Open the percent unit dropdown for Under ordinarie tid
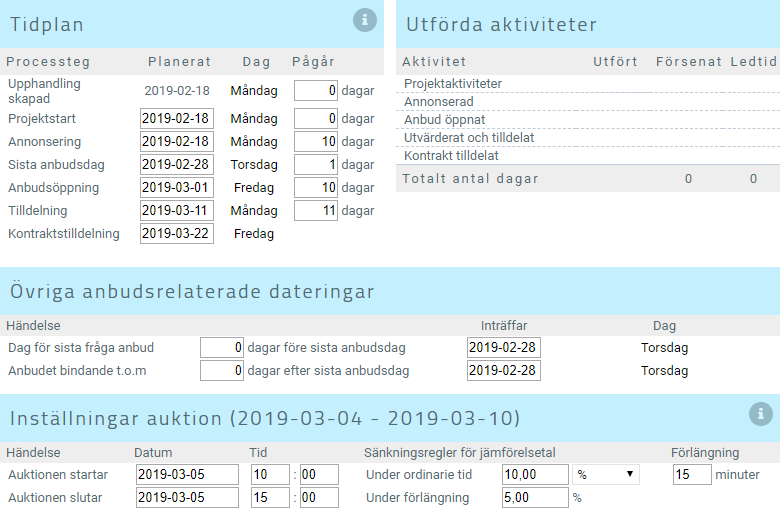The width and height of the screenshot is (780, 508). (605, 475)
